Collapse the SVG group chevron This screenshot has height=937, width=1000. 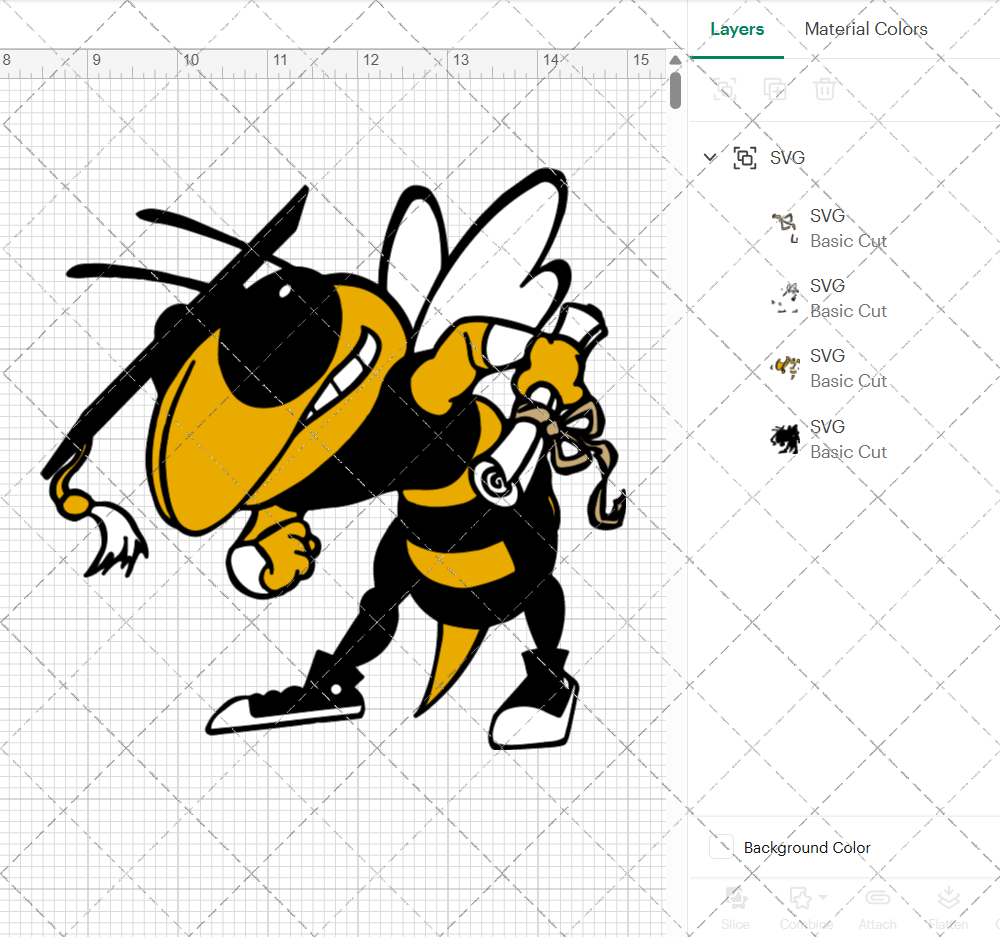[710, 157]
